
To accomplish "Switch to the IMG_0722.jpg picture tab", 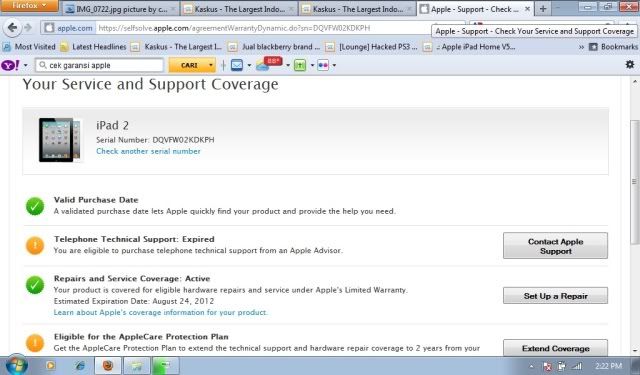I will click(121, 9).
